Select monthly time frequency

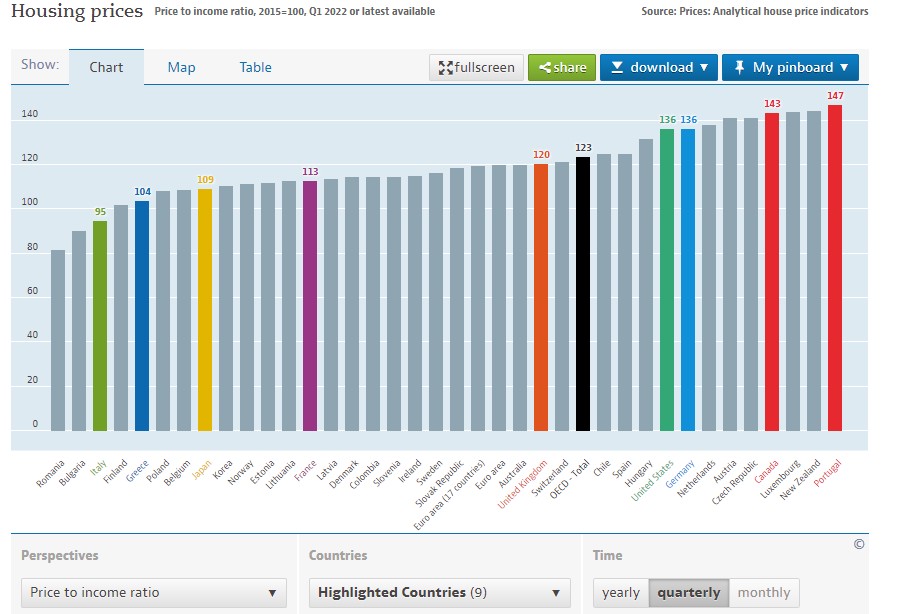(763, 592)
